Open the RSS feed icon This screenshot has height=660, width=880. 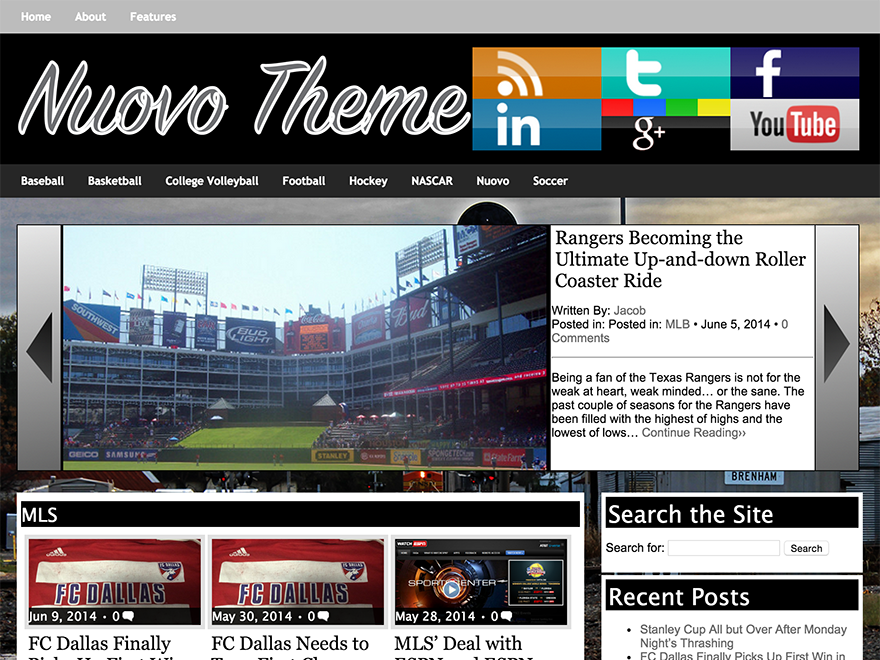point(536,73)
